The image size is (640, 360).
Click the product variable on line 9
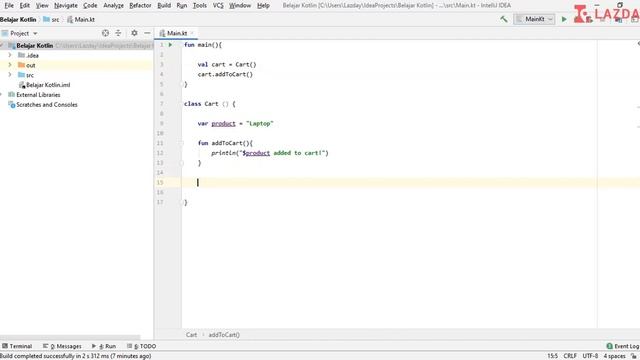coord(223,124)
